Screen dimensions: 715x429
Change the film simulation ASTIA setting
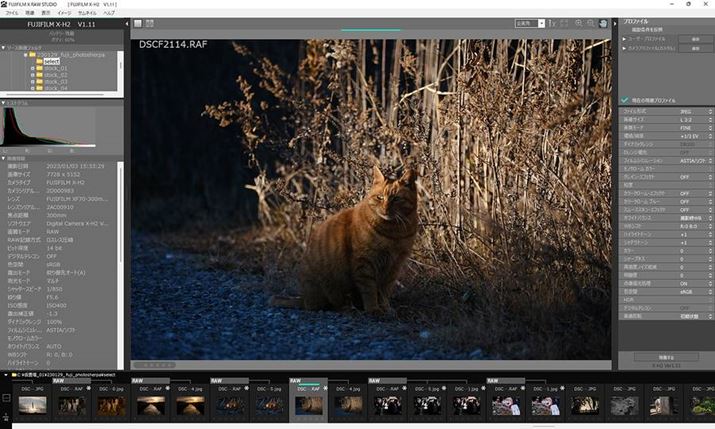coord(666,161)
